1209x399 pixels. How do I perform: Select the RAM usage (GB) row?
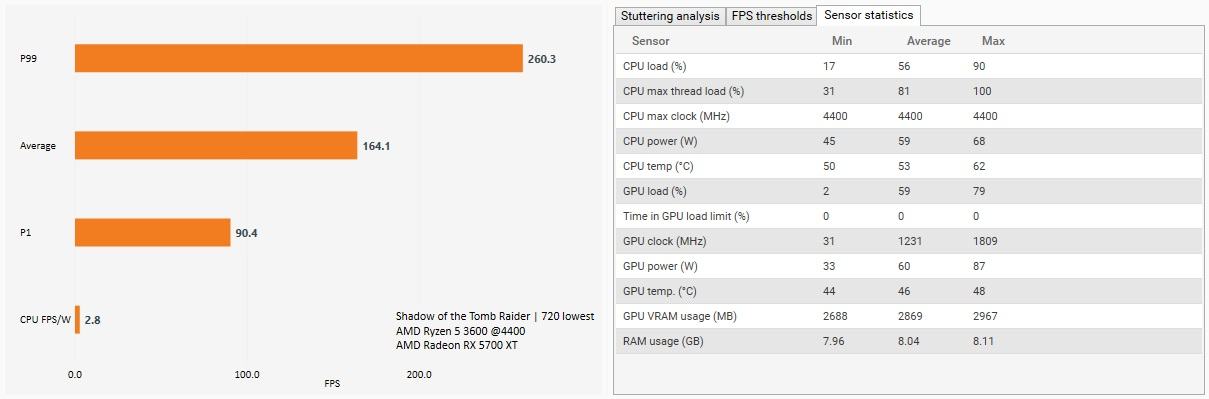coord(909,341)
